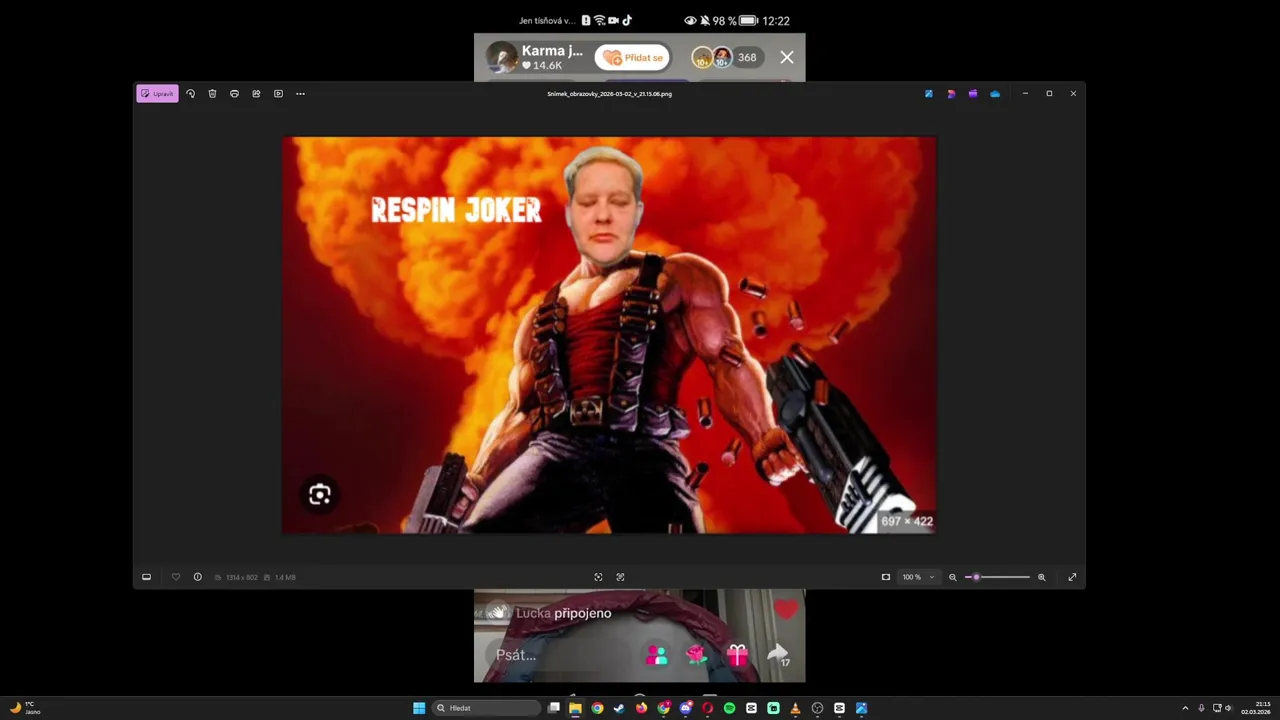Click the 368 viewers count

pyautogui.click(x=747, y=57)
